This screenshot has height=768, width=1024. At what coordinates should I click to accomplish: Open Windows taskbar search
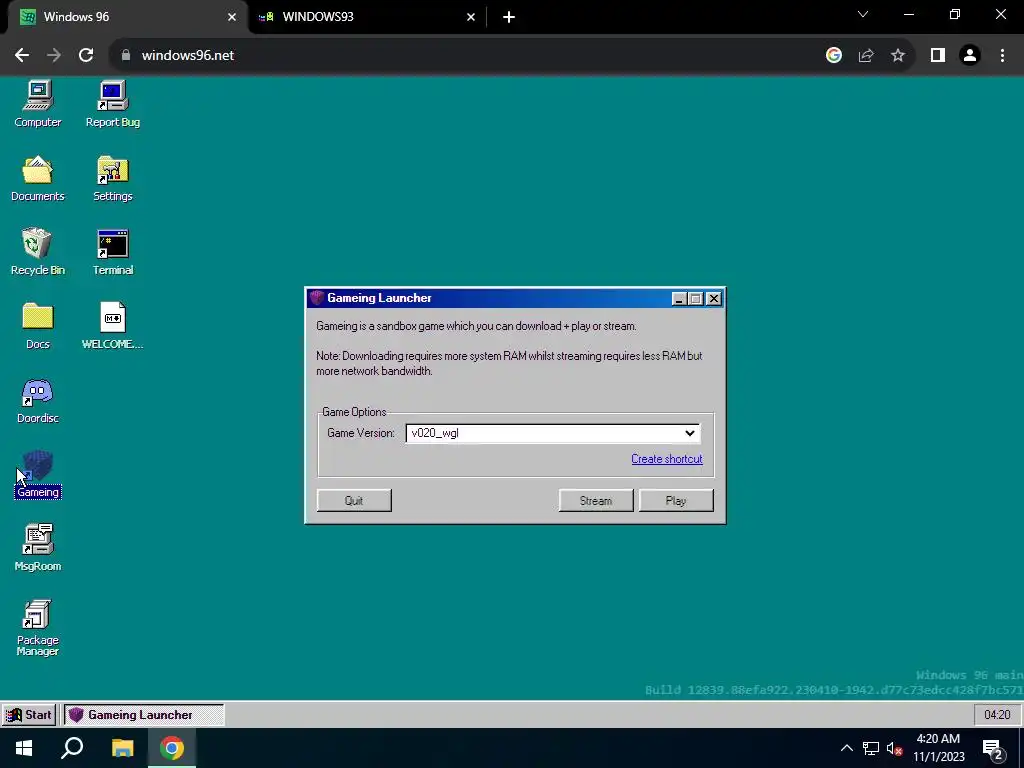(x=72, y=748)
